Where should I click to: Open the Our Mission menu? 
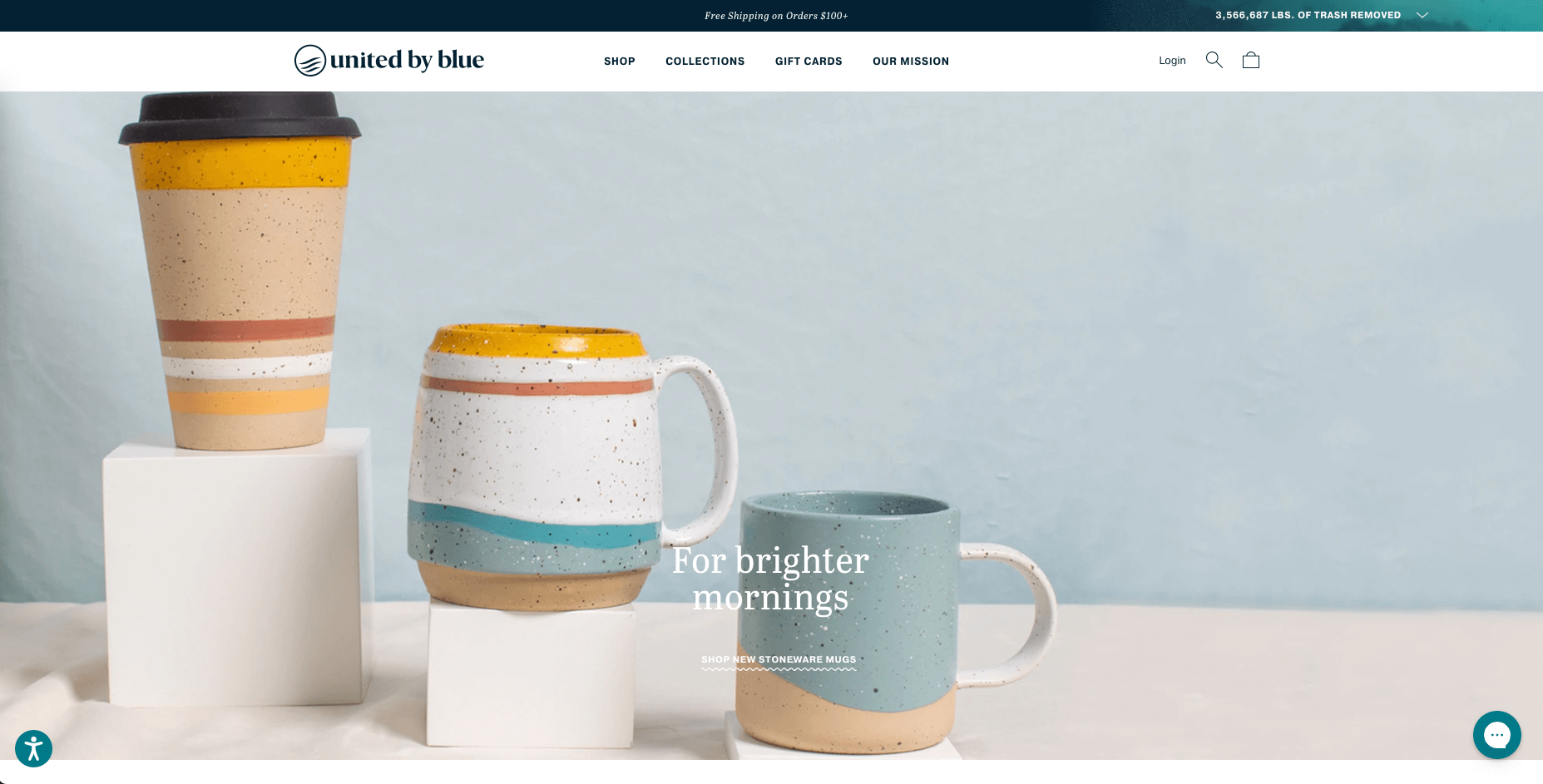911,62
